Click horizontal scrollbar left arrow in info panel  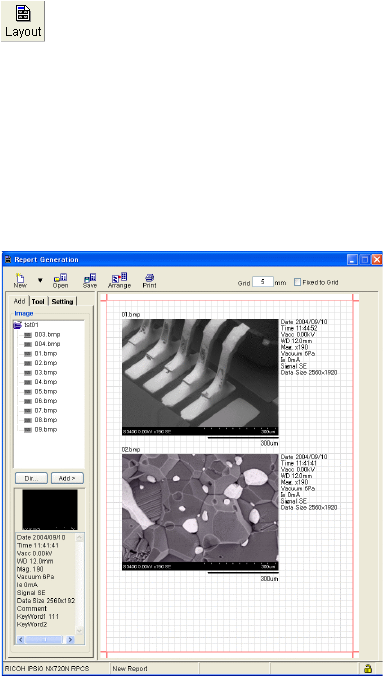[20, 640]
